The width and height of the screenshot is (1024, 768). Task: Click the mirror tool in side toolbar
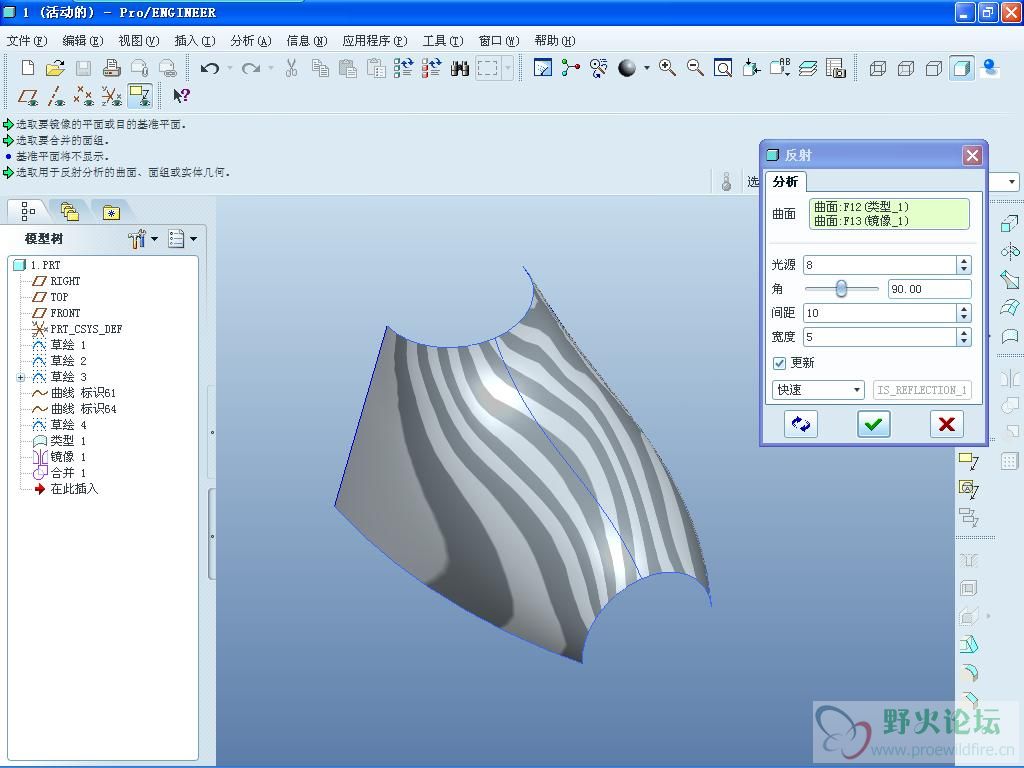(x=1010, y=378)
